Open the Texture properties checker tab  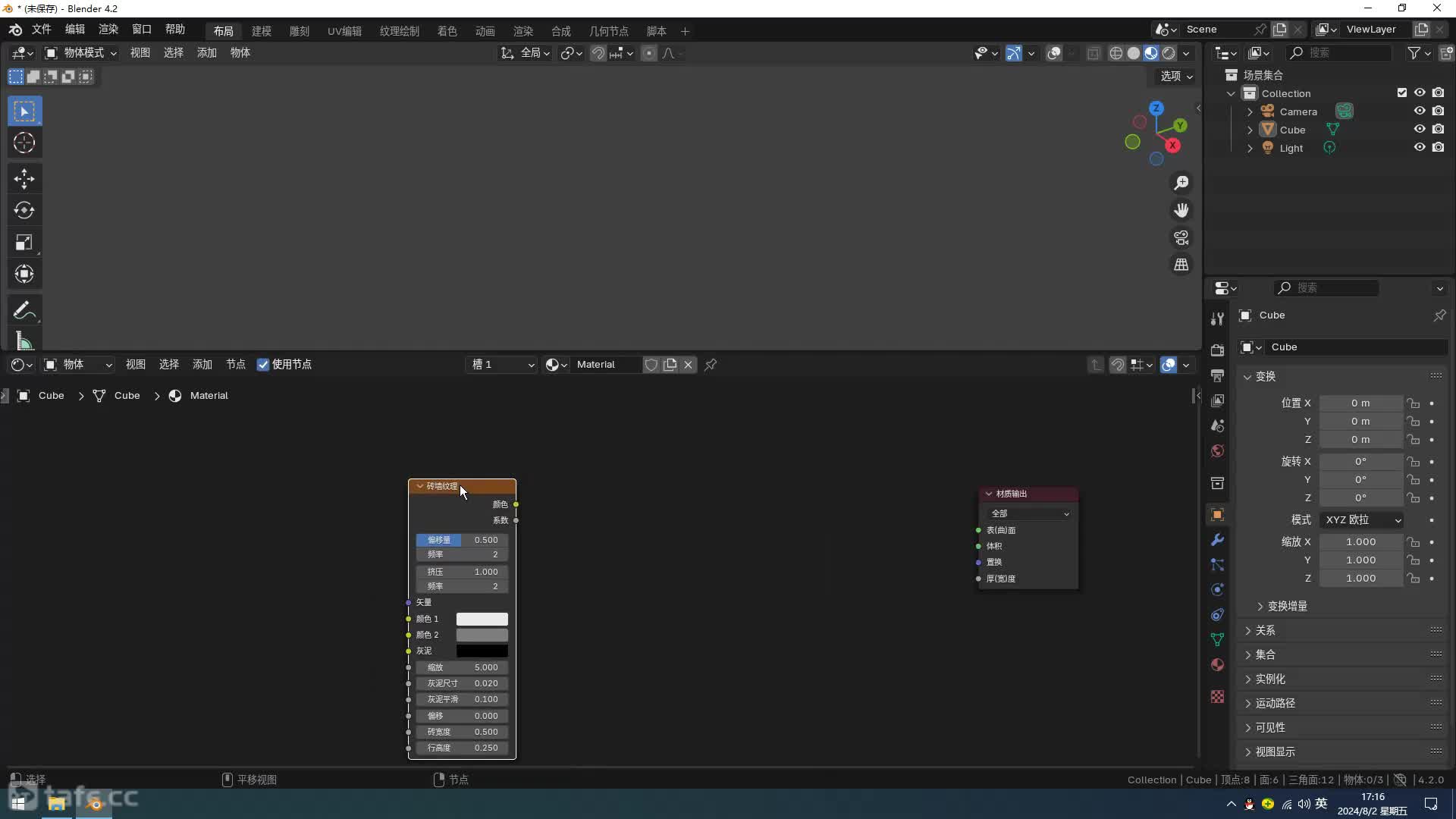pos(1217,697)
